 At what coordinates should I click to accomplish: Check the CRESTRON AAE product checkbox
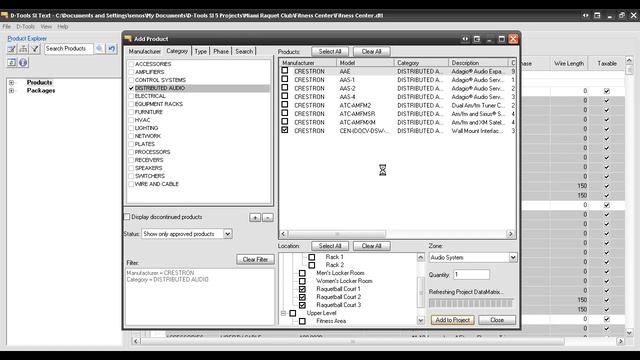coord(285,71)
